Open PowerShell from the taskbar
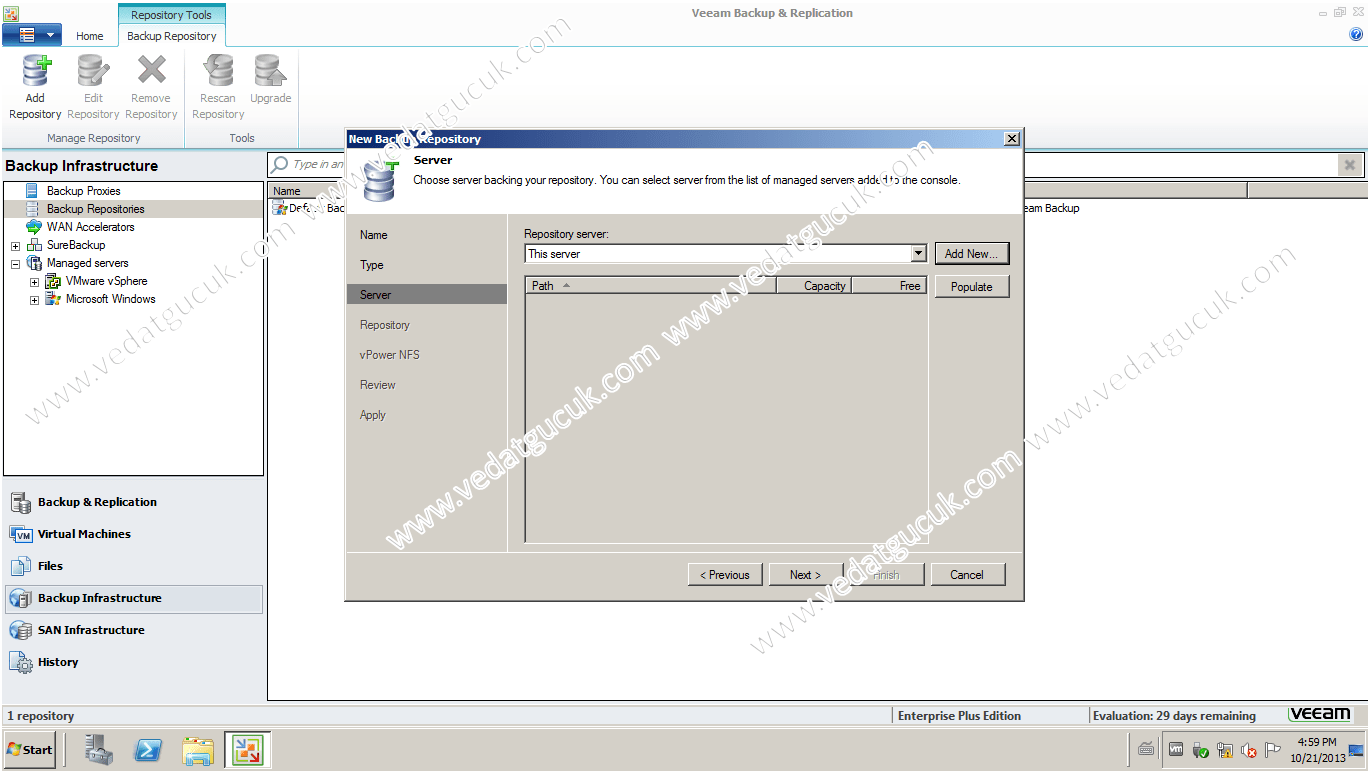 149,750
